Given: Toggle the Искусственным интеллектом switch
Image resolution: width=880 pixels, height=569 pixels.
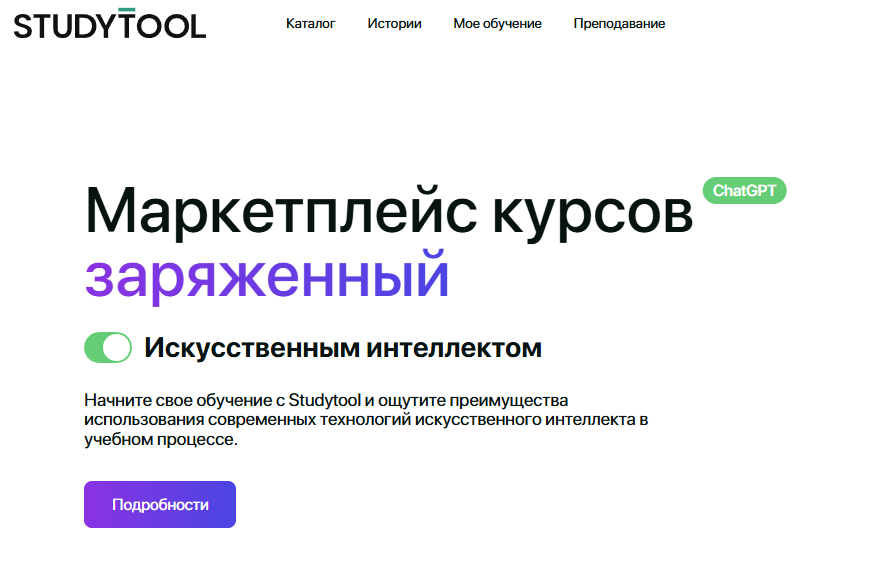Looking at the screenshot, I should 108,347.
